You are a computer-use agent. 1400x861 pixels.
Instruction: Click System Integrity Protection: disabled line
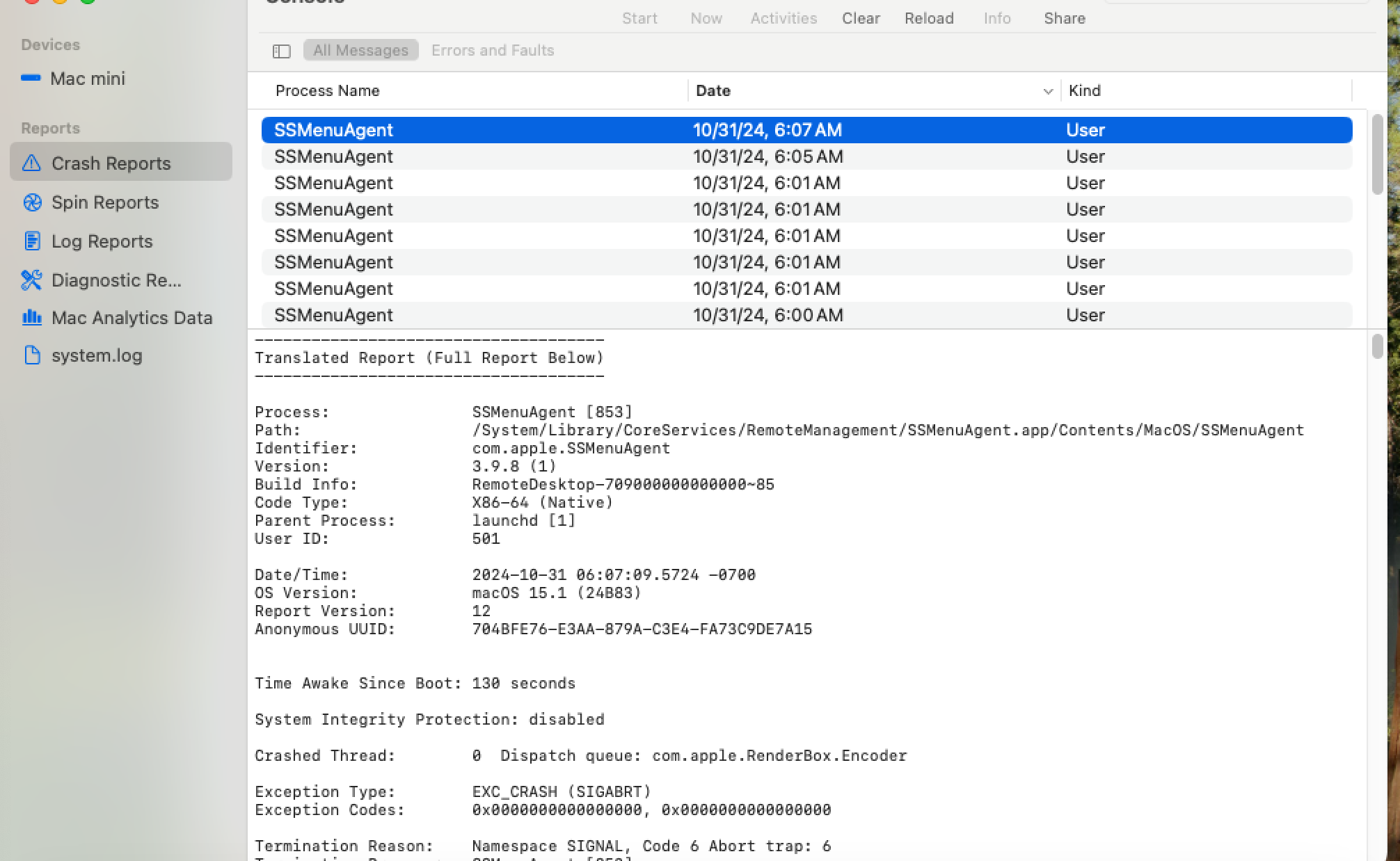429,719
